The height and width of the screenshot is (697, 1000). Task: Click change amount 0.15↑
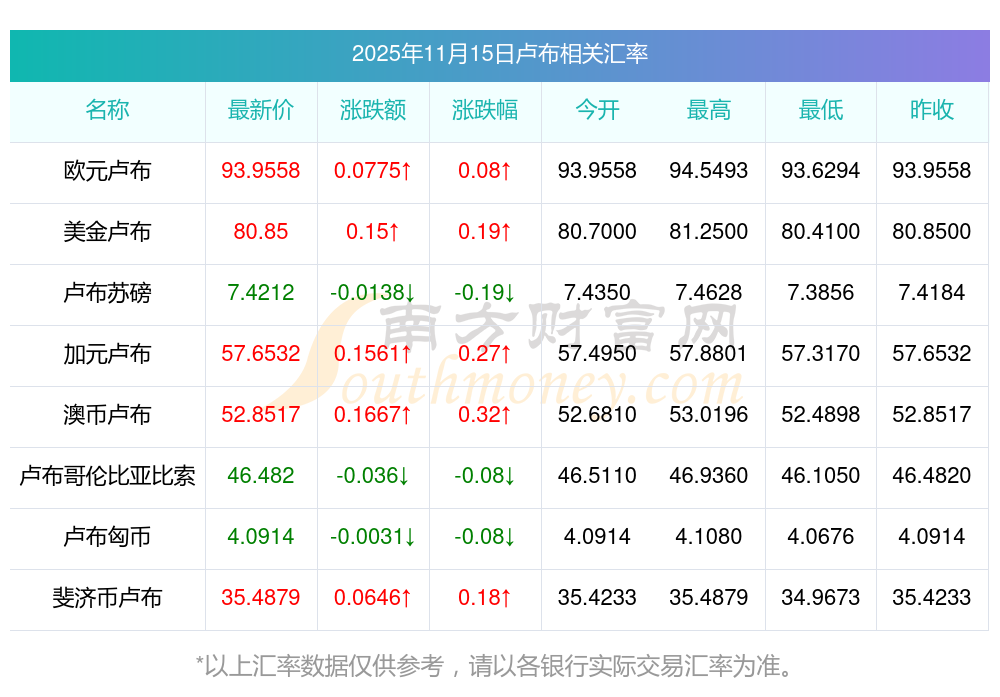pyautogui.click(x=373, y=231)
